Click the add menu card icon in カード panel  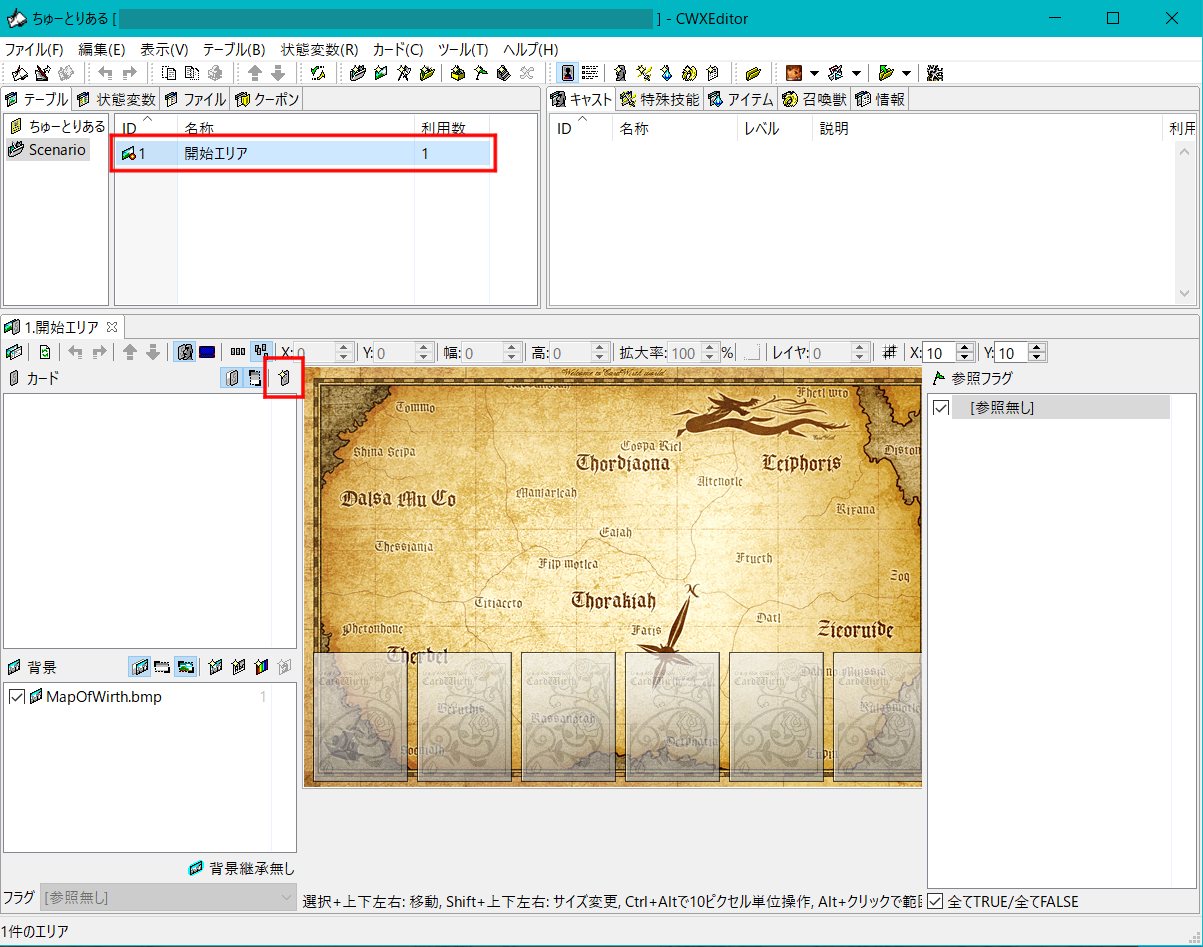click(284, 378)
